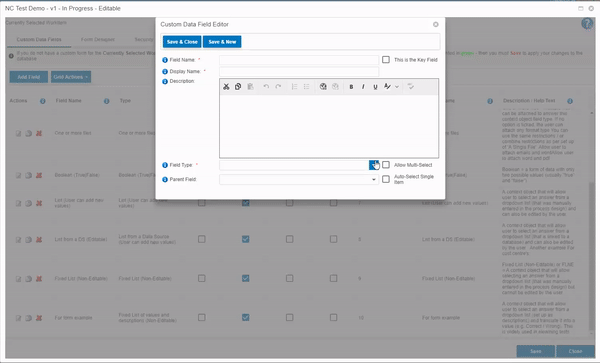This screenshot has height=363, width=600.
Task: Click the Copy icon in Description toolbar
Action: pos(238,87)
